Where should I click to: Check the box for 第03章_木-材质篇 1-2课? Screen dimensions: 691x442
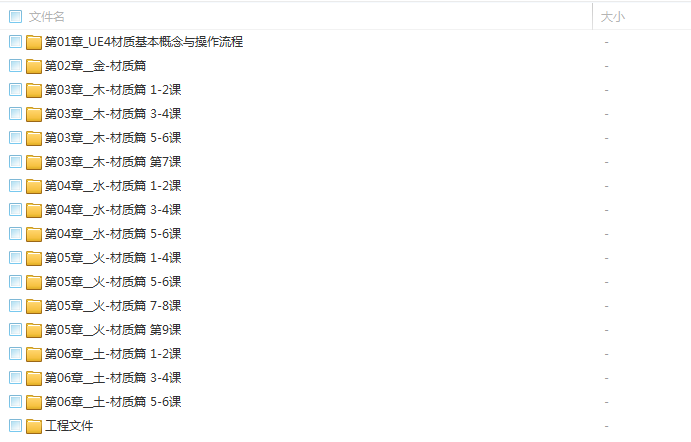pyautogui.click(x=15, y=90)
